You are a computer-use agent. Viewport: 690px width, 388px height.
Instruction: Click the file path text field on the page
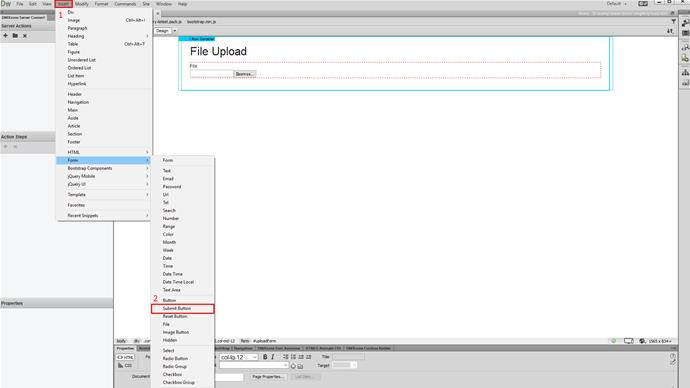tap(212, 74)
